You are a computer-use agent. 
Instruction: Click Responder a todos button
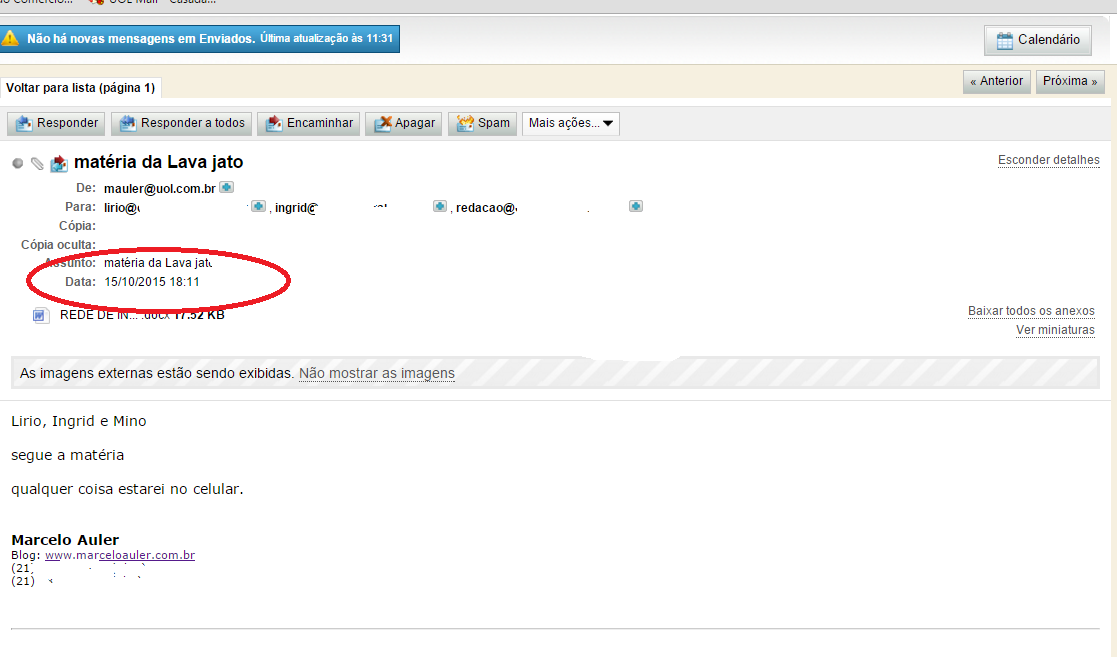(182, 123)
